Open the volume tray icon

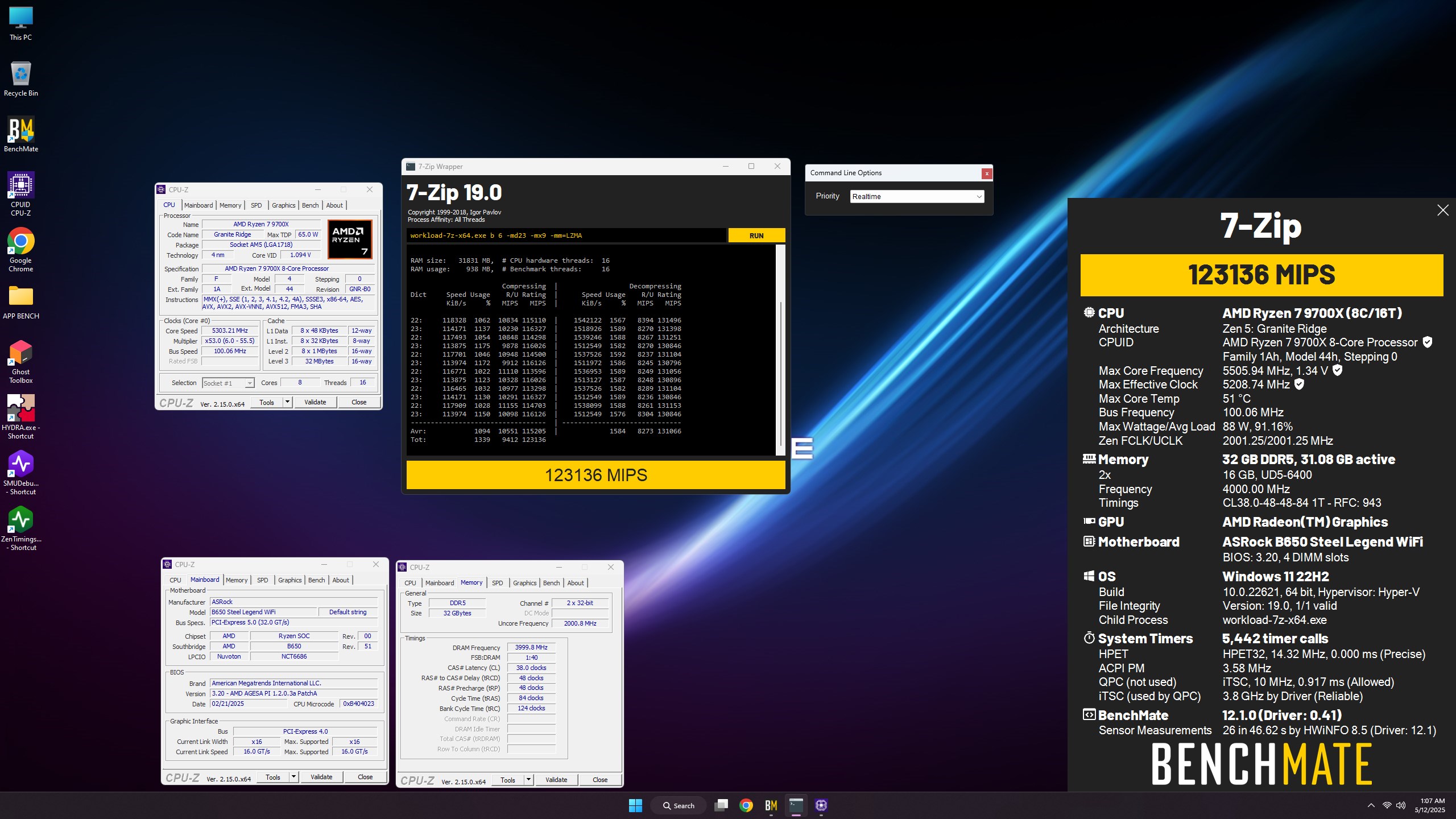click(x=1401, y=805)
